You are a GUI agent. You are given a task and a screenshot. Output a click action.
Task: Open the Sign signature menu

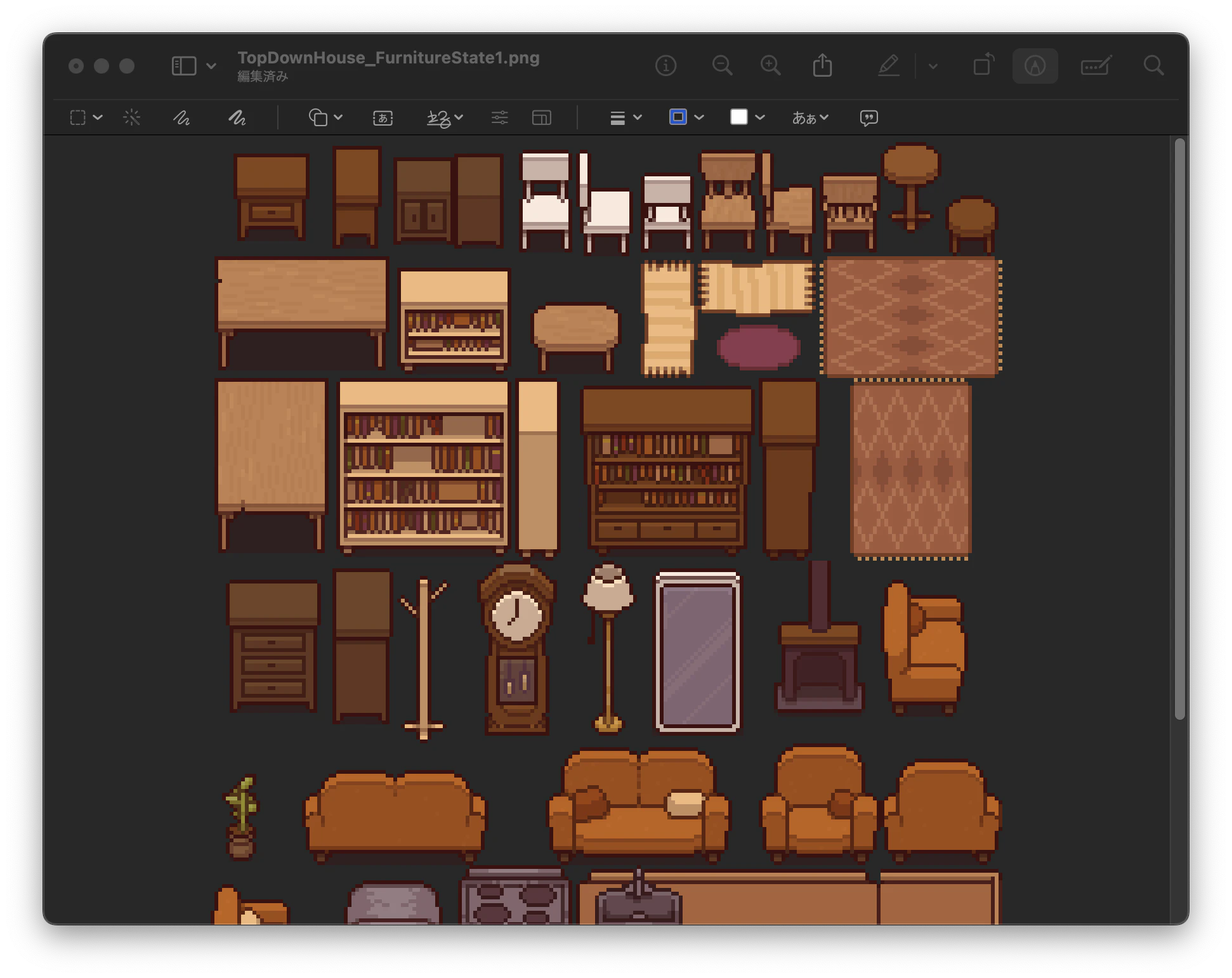click(444, 117)
